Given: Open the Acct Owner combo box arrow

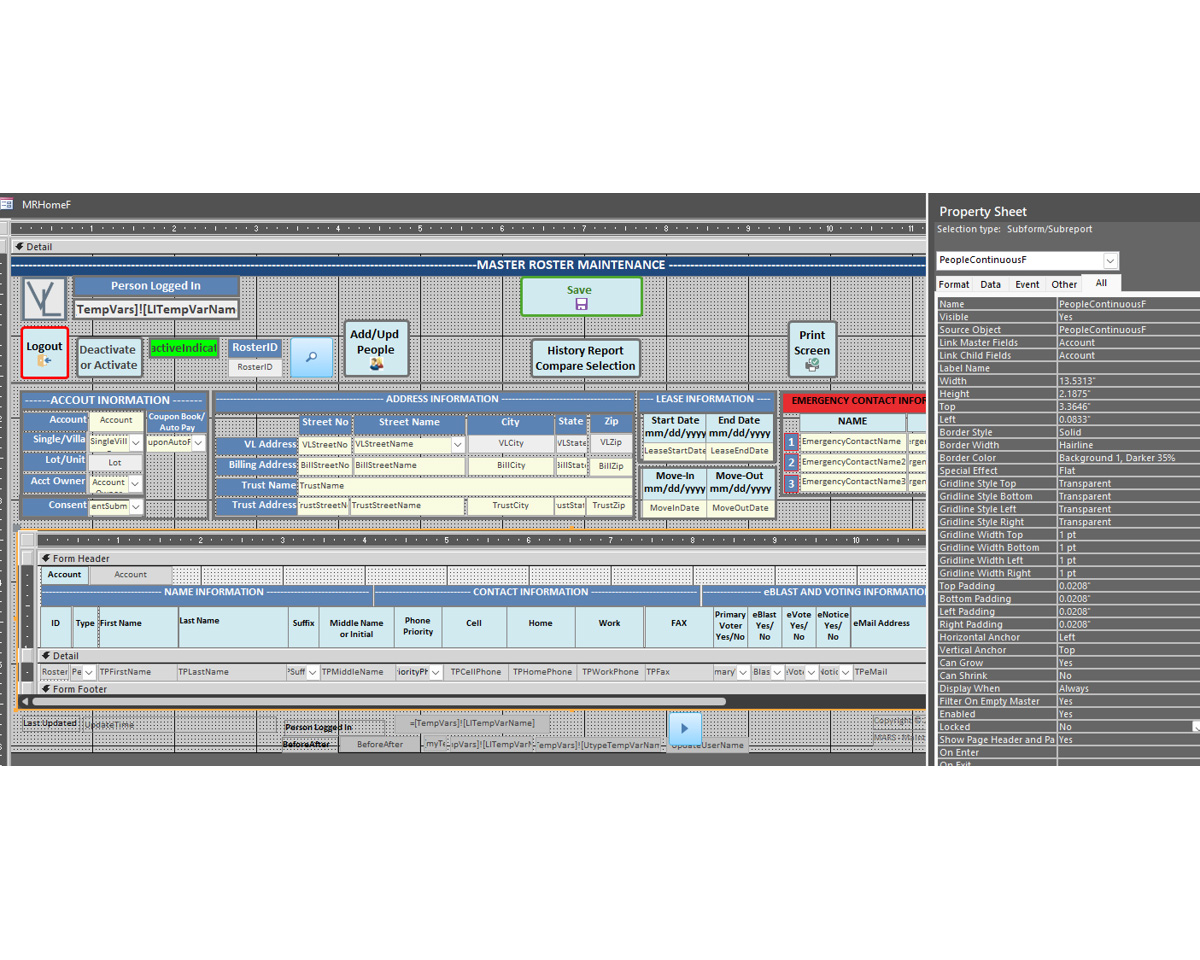Looking at the screenshot, I should (x=135, y=483).
